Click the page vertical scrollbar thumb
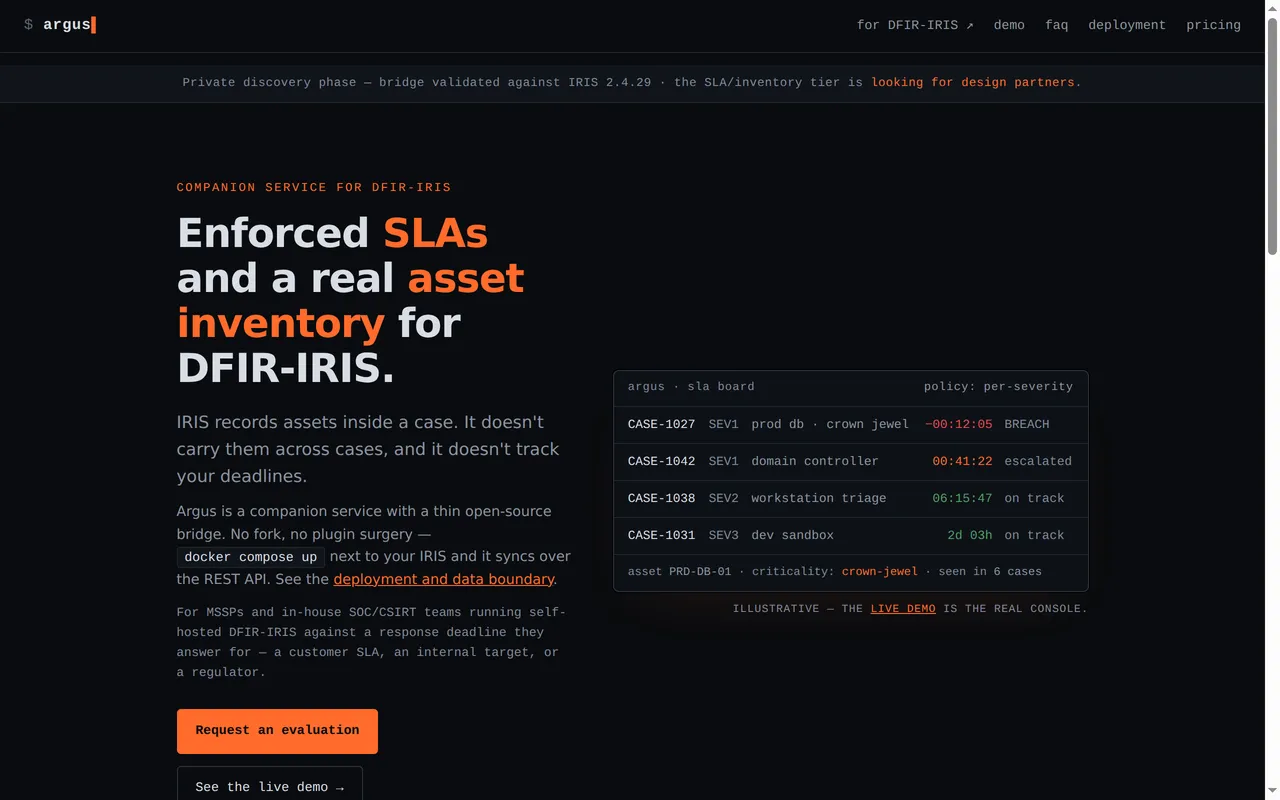The width and height of the screenshot is (1280, 800). [1272, 135]
